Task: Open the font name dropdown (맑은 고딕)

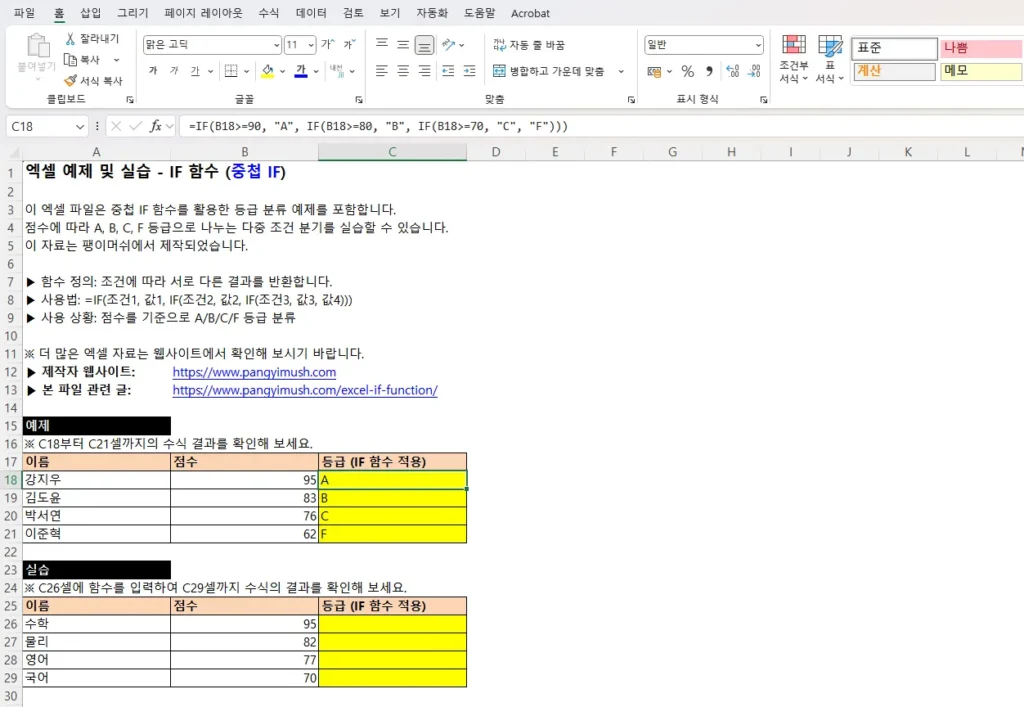Action: tap(276, 44)
